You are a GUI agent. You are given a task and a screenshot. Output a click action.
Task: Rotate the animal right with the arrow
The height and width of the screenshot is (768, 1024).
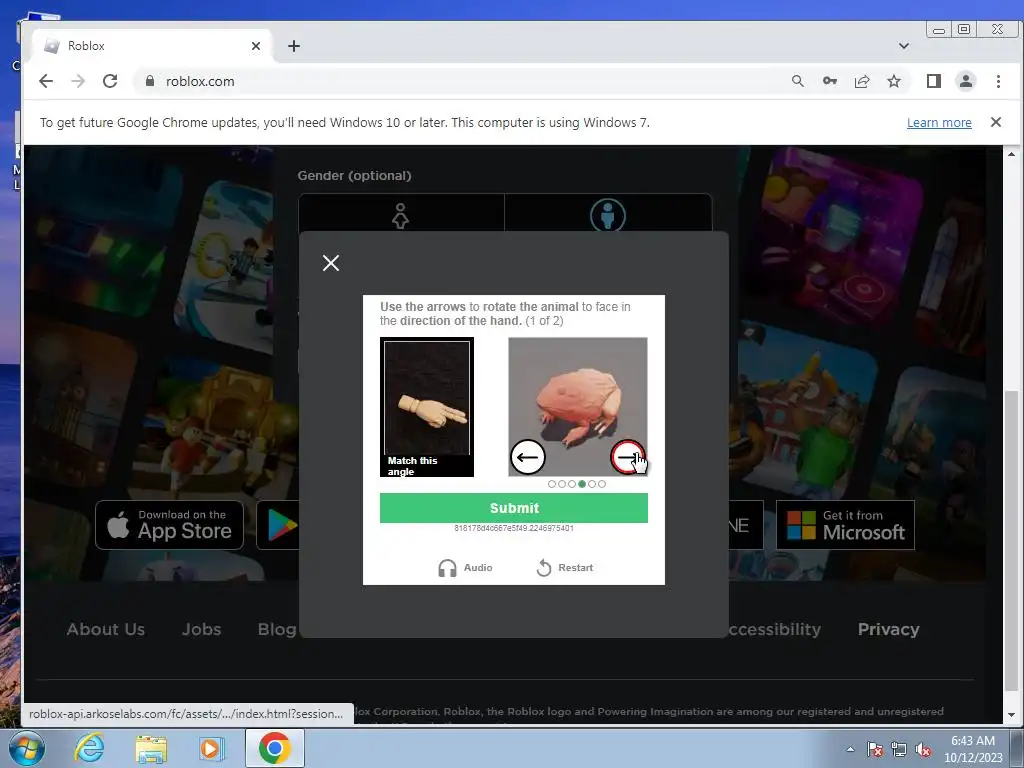[628, 457]
